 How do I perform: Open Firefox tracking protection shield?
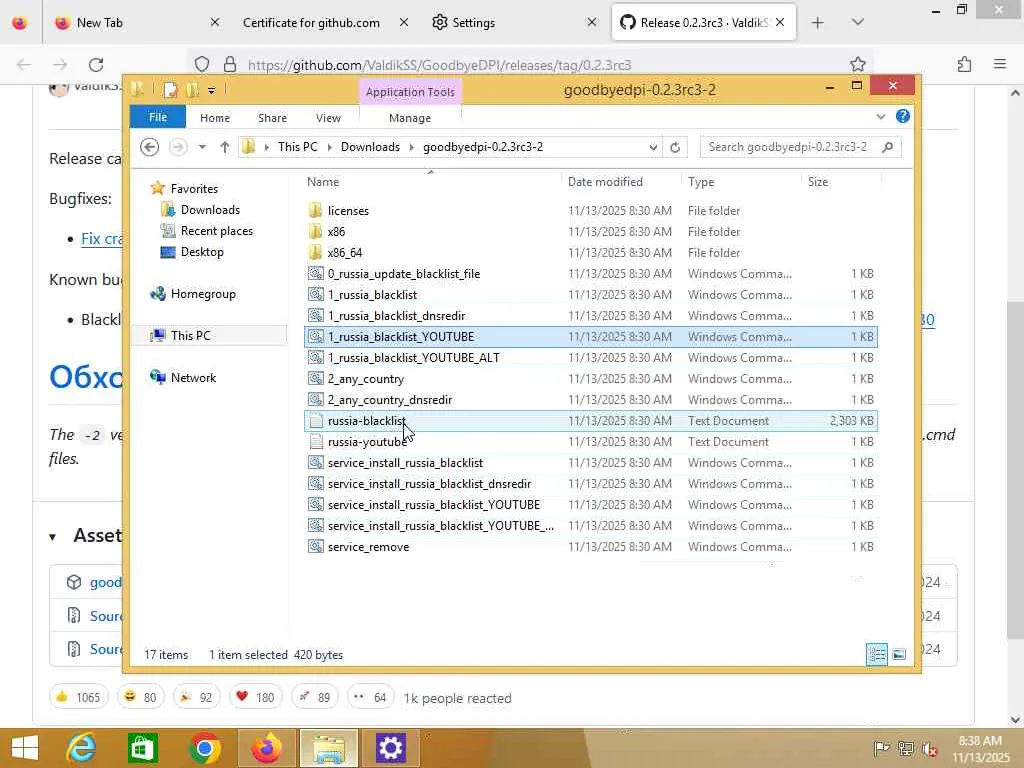(202, 64)
